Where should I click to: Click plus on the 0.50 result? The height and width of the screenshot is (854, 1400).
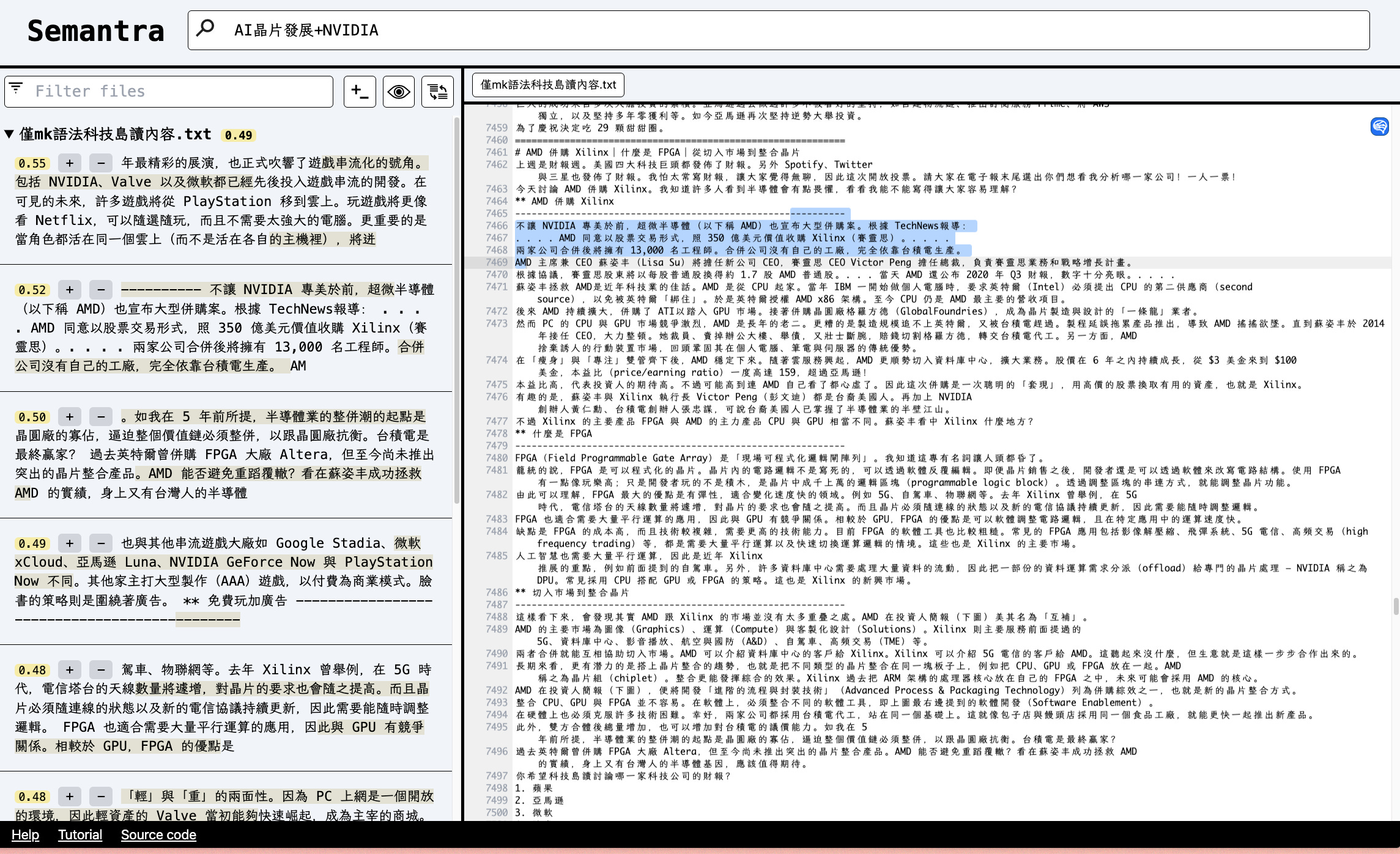70,417
